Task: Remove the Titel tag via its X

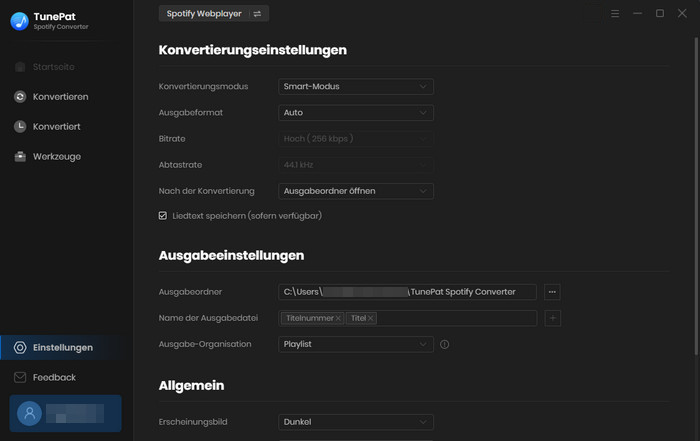Action: click(x=371, y=318)
